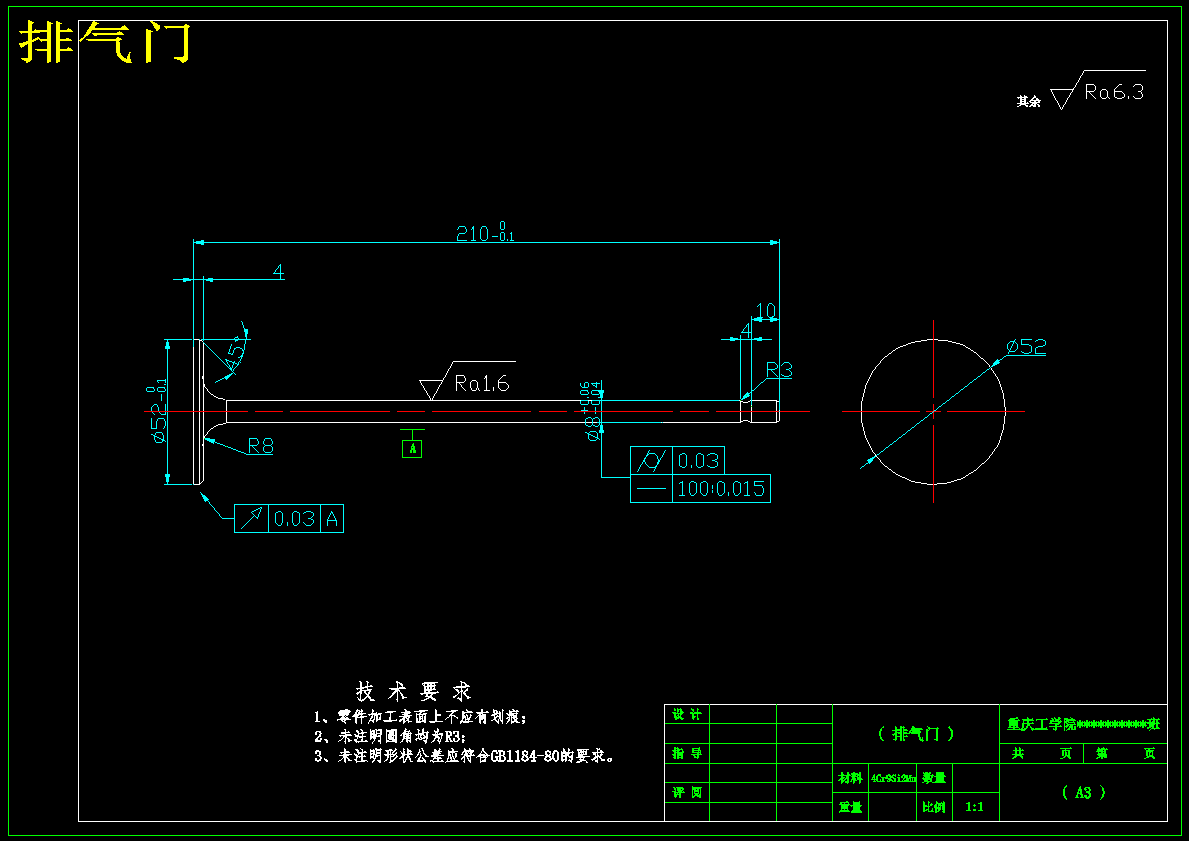
Task: Click technical note 3 mentioning GB1184-80
Action: coord(465,756)
